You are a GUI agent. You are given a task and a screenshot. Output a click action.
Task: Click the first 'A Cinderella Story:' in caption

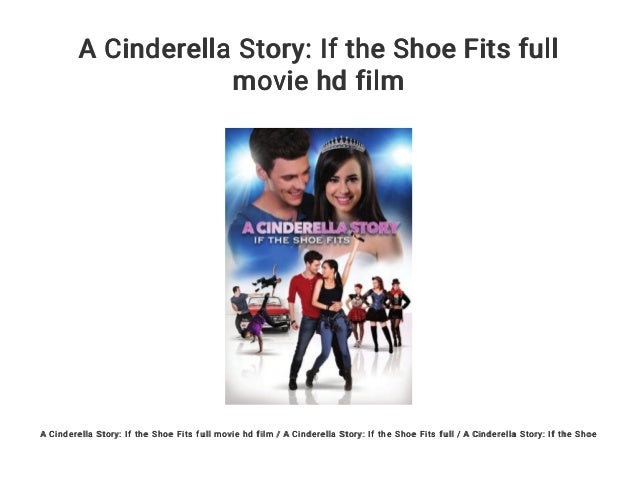[81, 434]
